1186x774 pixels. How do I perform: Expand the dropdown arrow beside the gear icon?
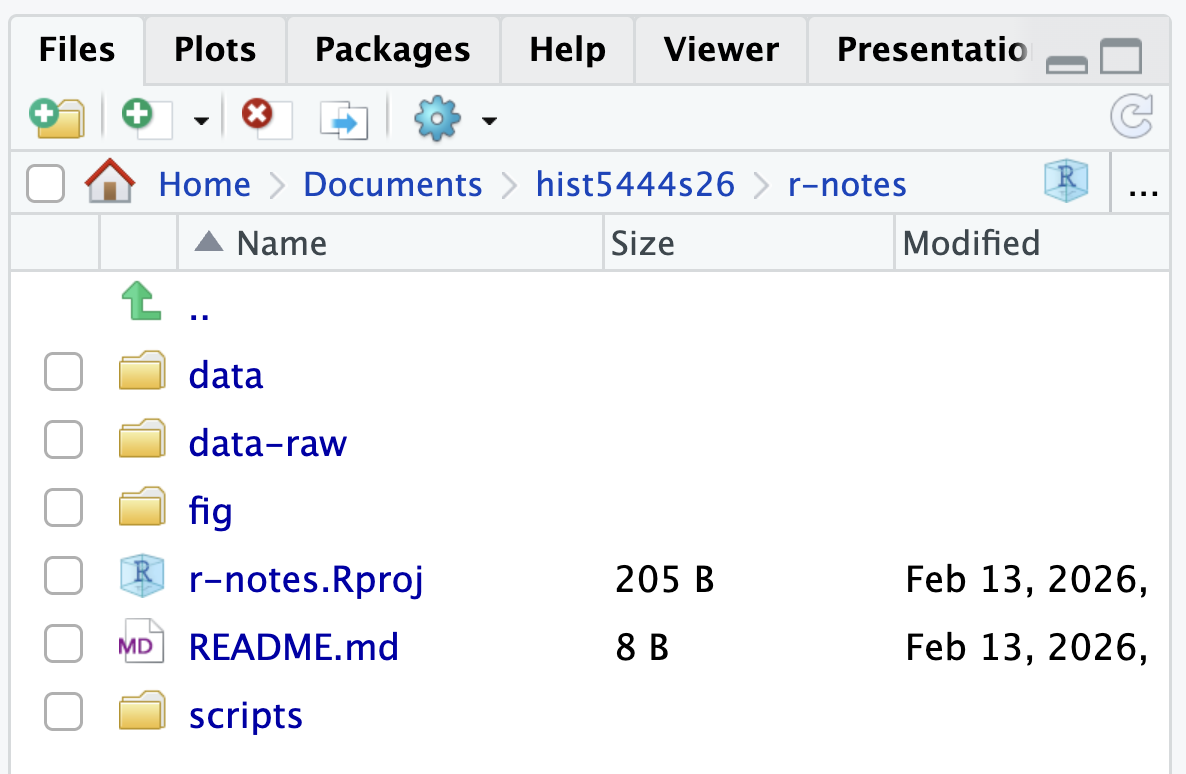tap(489, 119)
